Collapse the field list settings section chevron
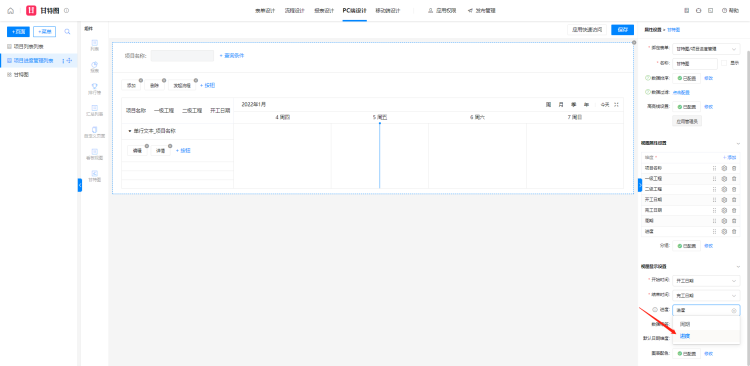Image resolution: width=750 pixels, height=366 pixels. [738, 143]
